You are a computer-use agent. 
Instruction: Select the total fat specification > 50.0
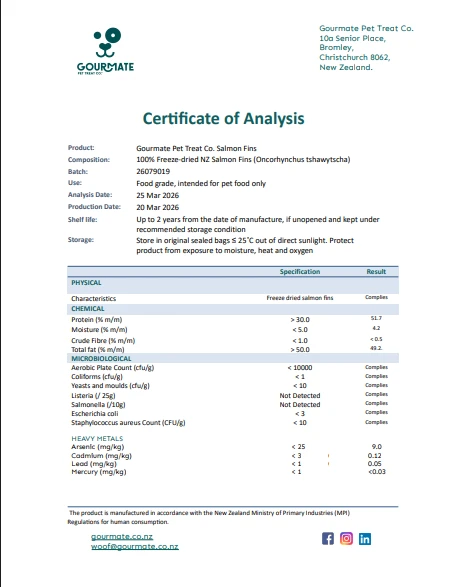pyautogui.click(x=300, y=350)
